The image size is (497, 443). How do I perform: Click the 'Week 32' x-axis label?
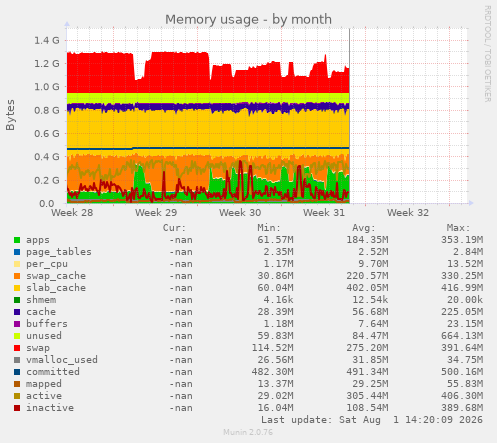408,213
